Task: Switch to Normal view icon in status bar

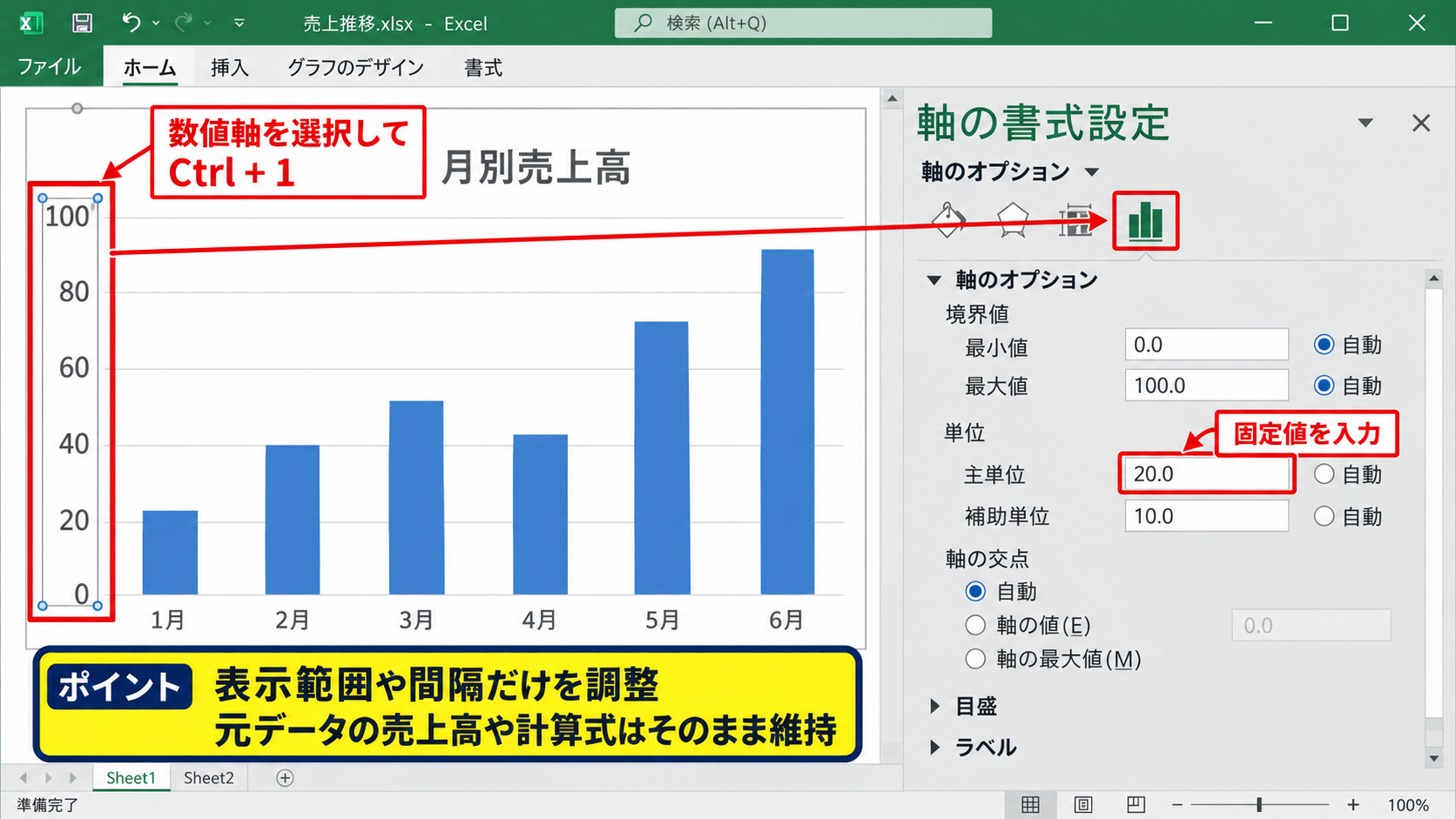Action: [x=1030, y=805]
